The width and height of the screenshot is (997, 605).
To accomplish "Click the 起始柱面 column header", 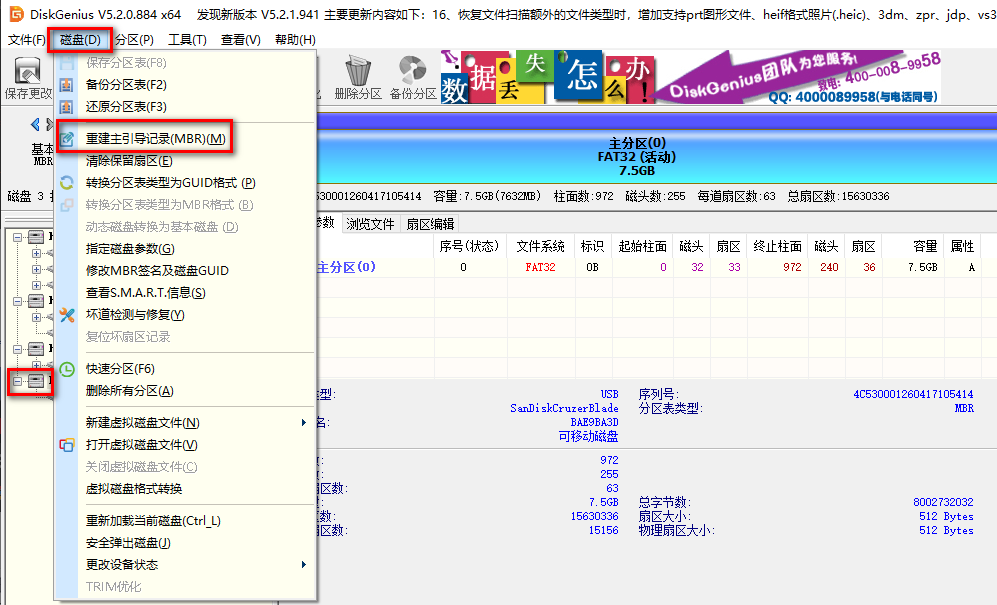I will click(x=643, y=246).
